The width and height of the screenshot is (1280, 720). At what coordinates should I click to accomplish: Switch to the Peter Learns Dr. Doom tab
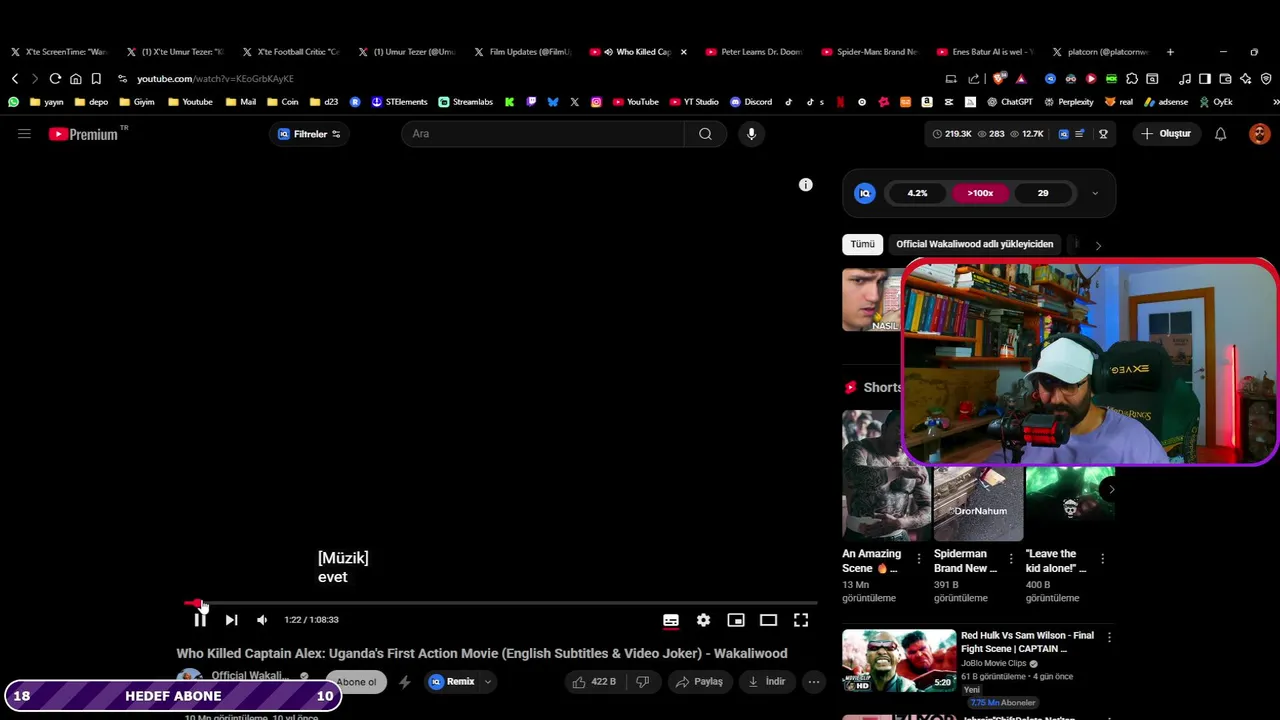[x=753, y=52]
